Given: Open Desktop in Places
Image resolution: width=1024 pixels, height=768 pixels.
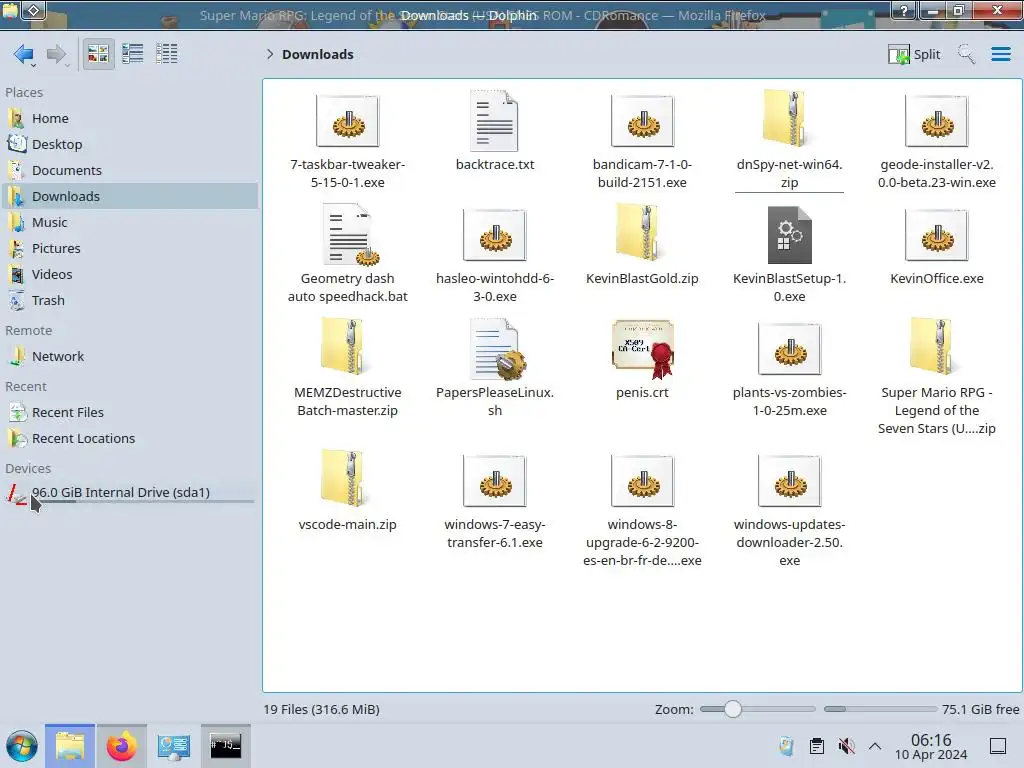Looking at the screenshot, I should pos(131,144).
